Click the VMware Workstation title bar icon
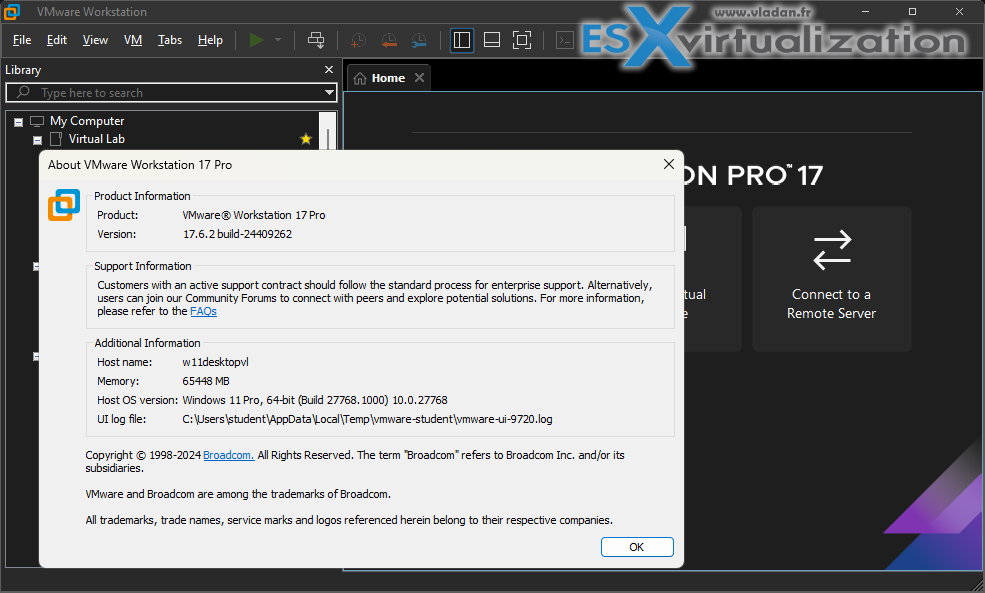Screen dimensions: 985x593 pyautogui.click(x=11, y=11)
